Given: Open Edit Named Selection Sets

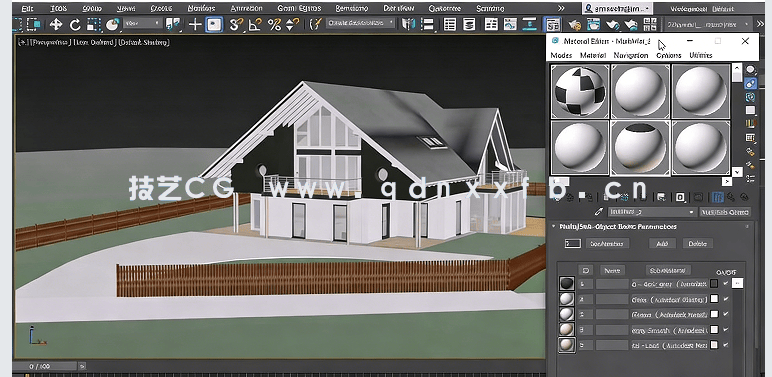Looking at the screenshot, I should 315,24.
